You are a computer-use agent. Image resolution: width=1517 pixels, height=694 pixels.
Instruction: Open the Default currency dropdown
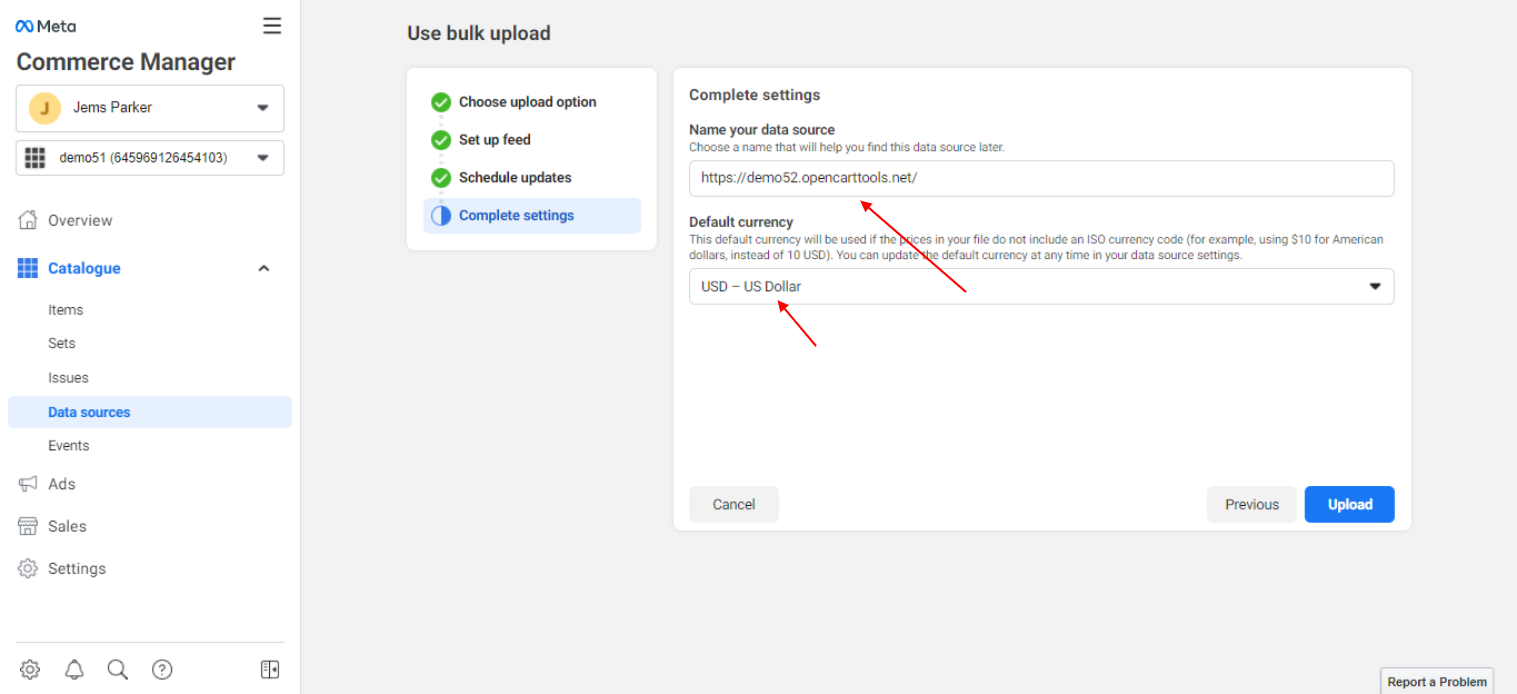point(1041,286)
